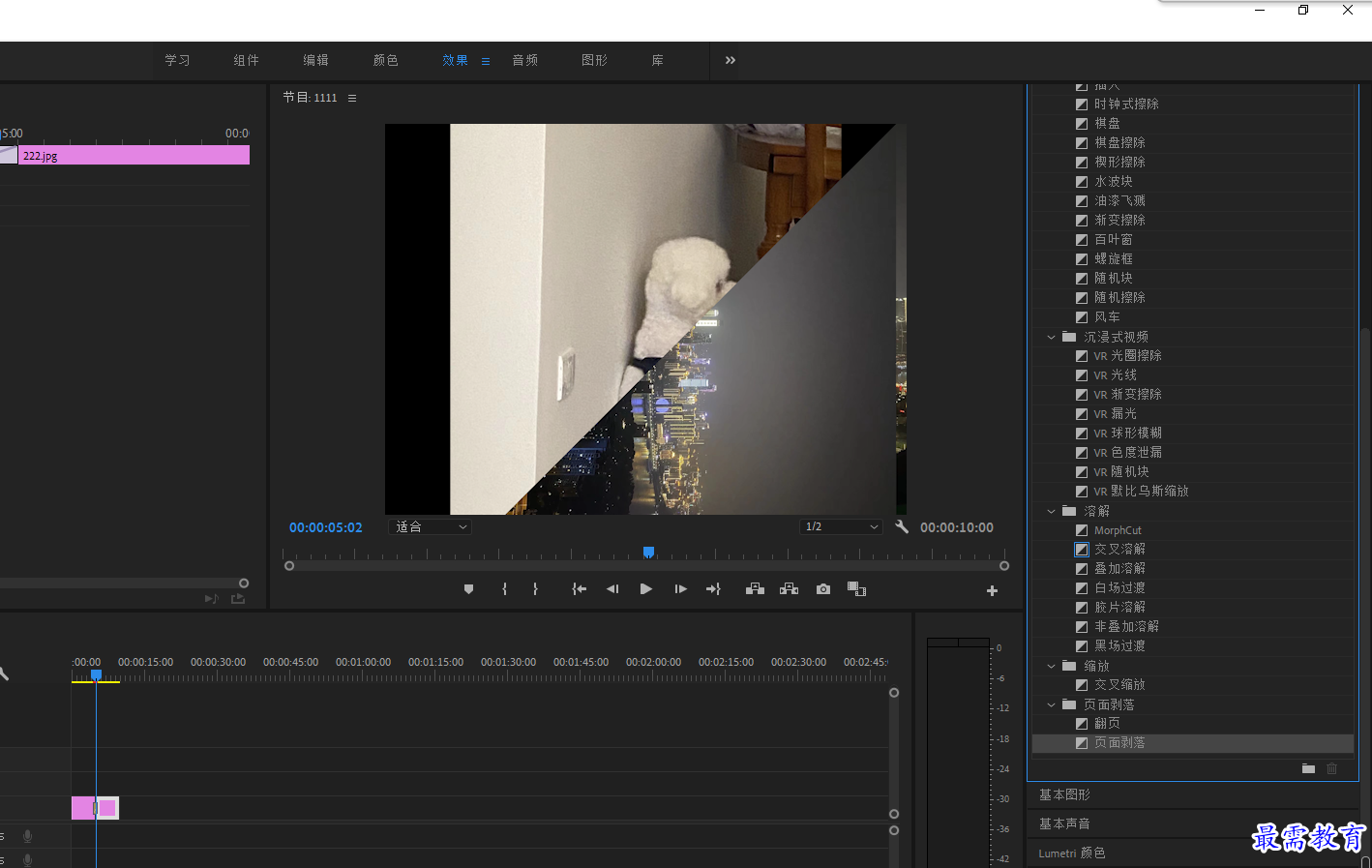1372x868 pixels.
Task: Switch to the 图形 workspace
Action: click(x=594, y=60)
